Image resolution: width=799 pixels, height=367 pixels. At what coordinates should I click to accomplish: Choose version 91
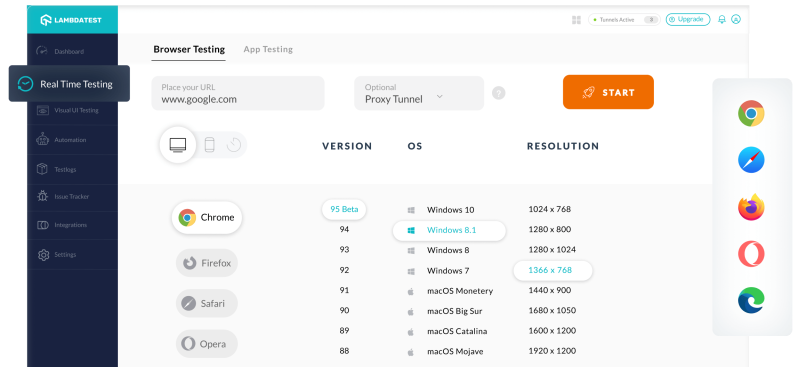click(x=344, y=290)
